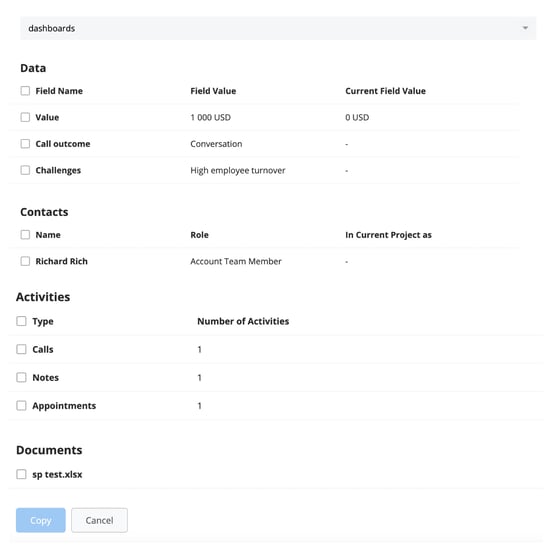The height and width of the screenshot is (552, 552).
Task: Select the sp test.xlsx document checkbox
Action: pos(21,474)
